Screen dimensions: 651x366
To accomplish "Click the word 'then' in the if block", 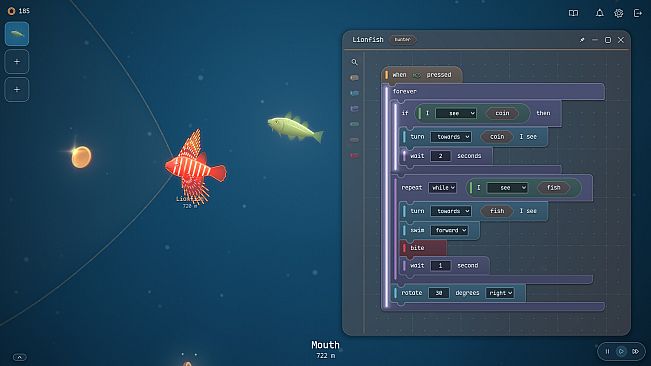I will click(543, 113).
